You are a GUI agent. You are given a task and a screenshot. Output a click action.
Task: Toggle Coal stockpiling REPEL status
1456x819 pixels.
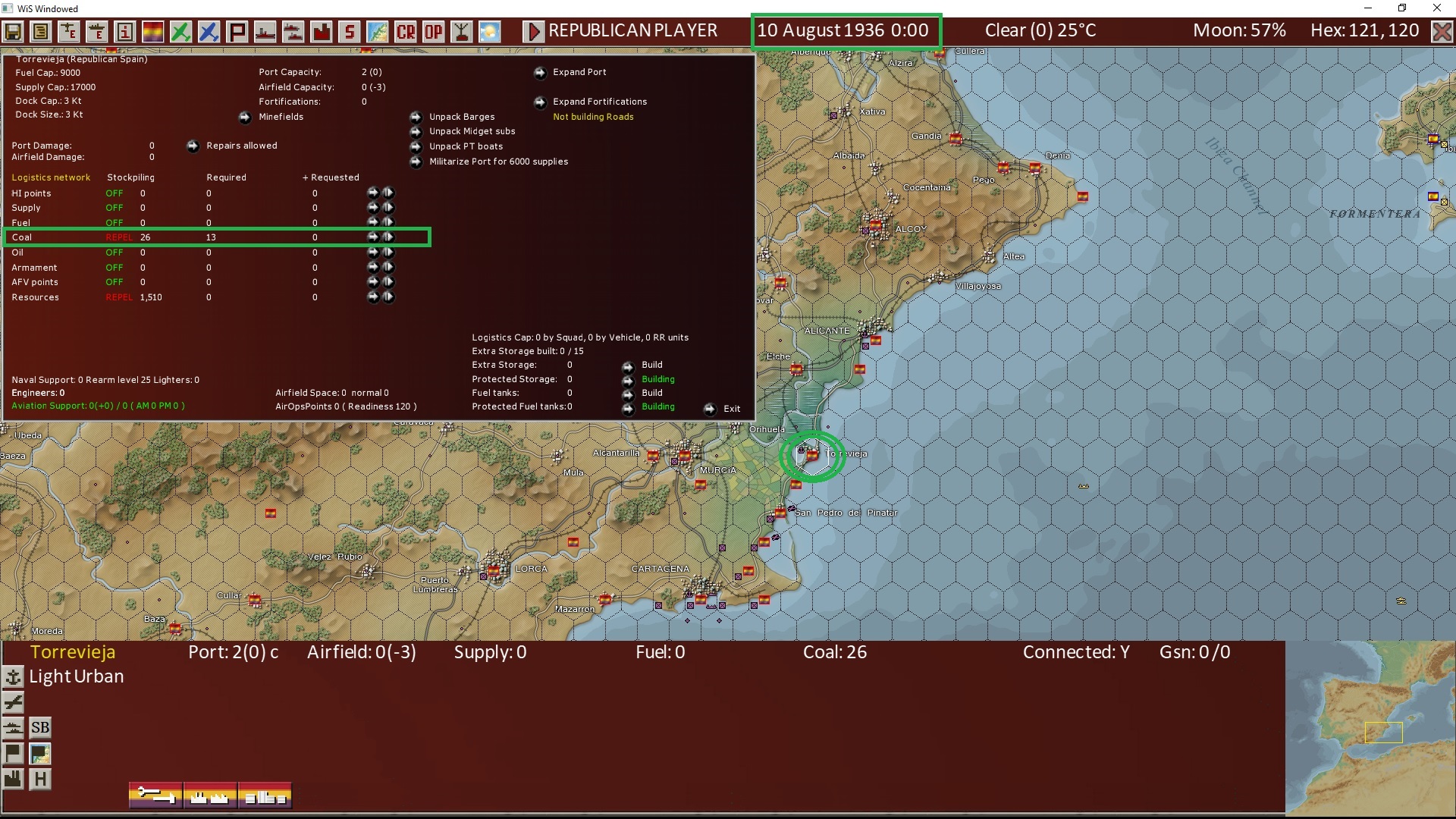click(118, 237)
